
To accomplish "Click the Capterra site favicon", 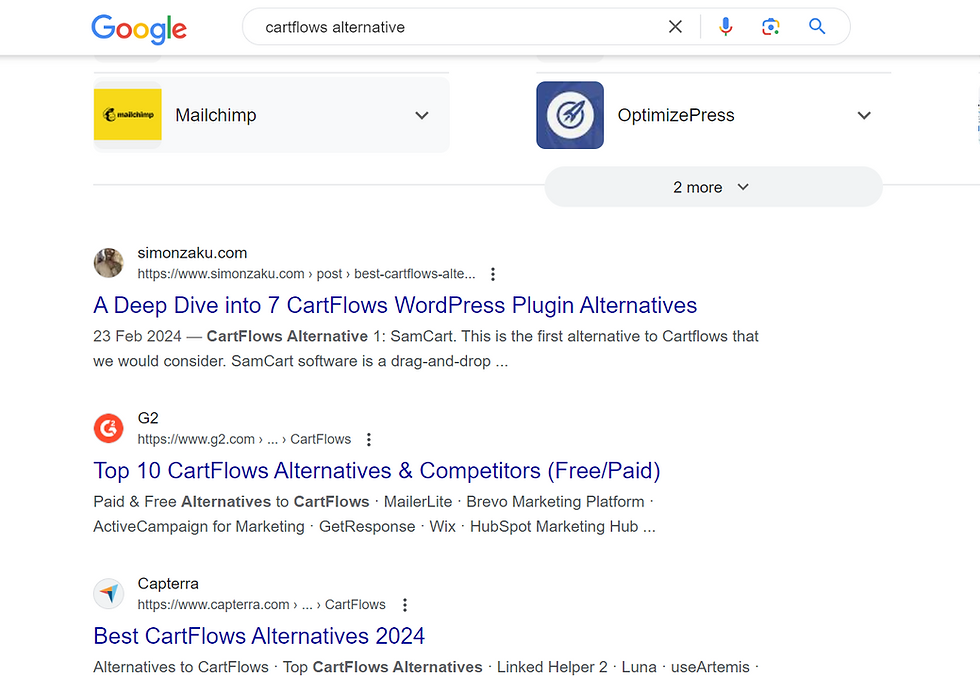I will pos(108,594).
